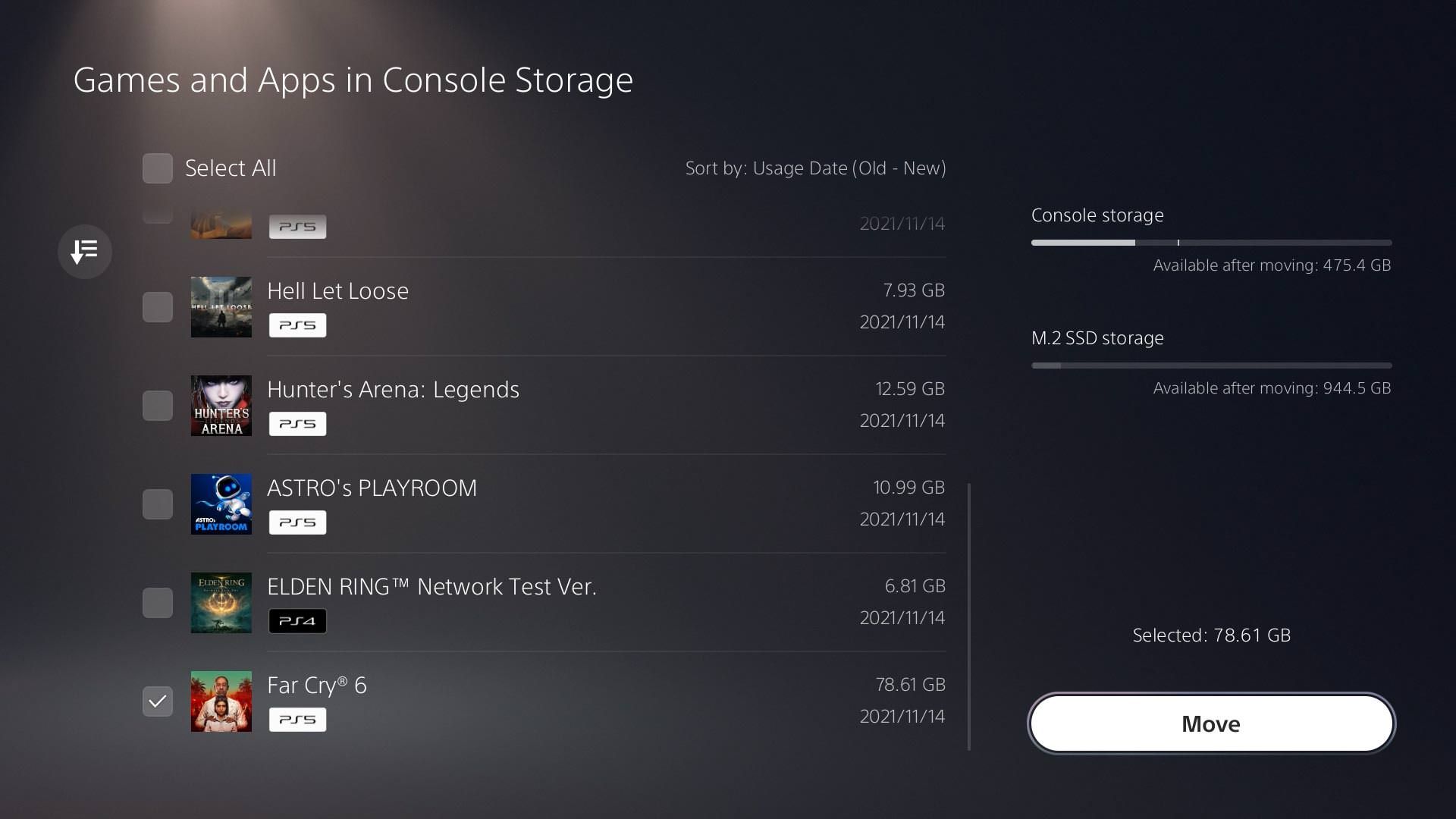Click the Console storage usage bar
This screenshot has height=819, width=1456.
(1211, 243)
